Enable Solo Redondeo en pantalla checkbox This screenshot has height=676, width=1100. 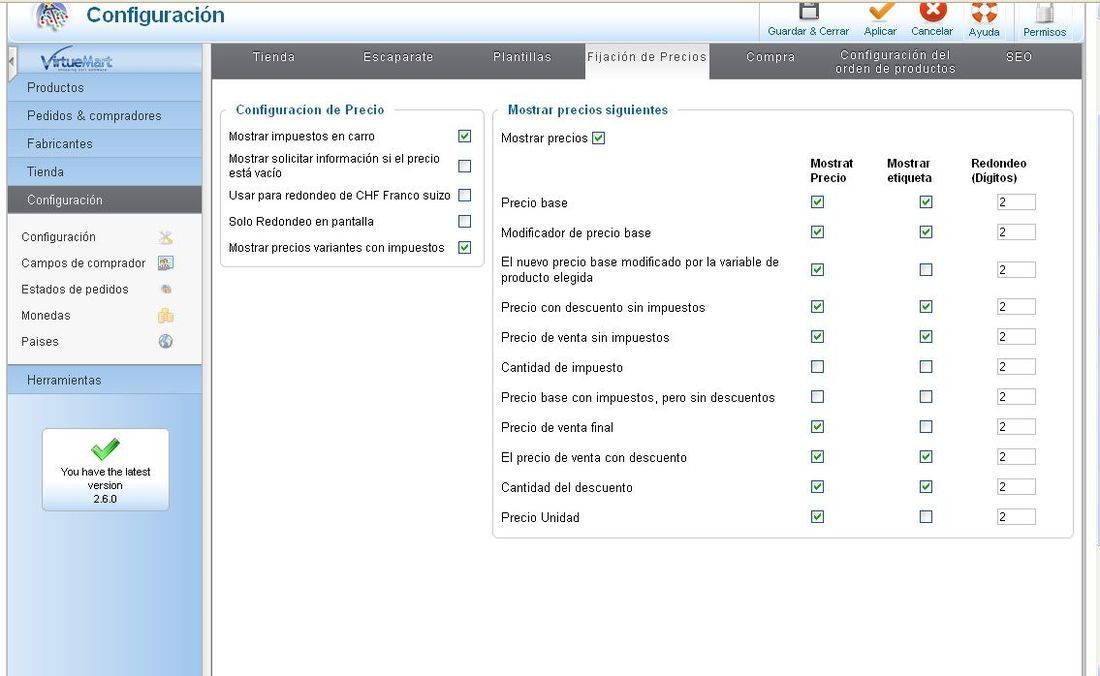464,222
